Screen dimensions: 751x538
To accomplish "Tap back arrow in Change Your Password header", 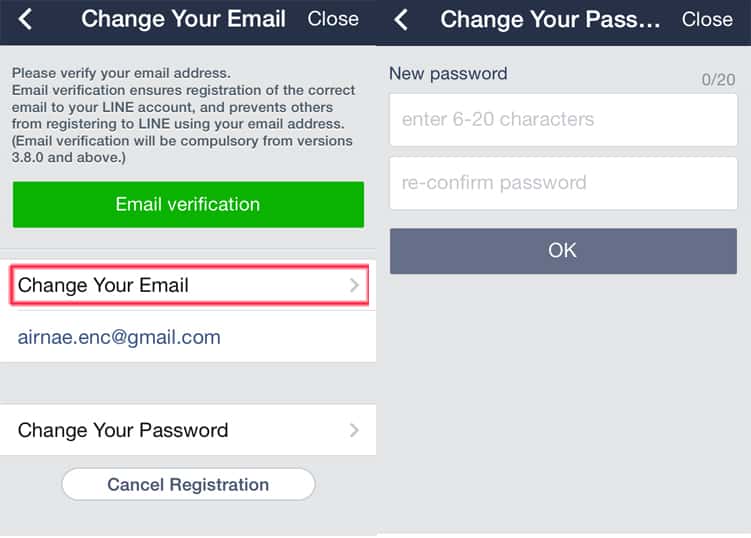I will click(402, 19).
